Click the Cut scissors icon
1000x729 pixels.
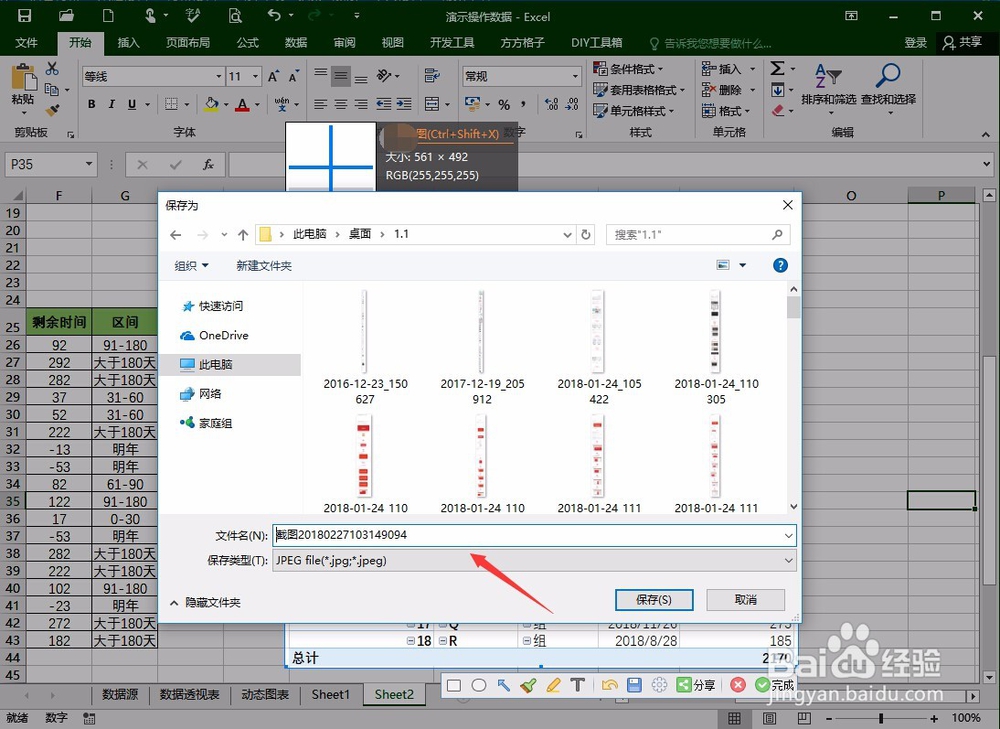coord(52,68)
